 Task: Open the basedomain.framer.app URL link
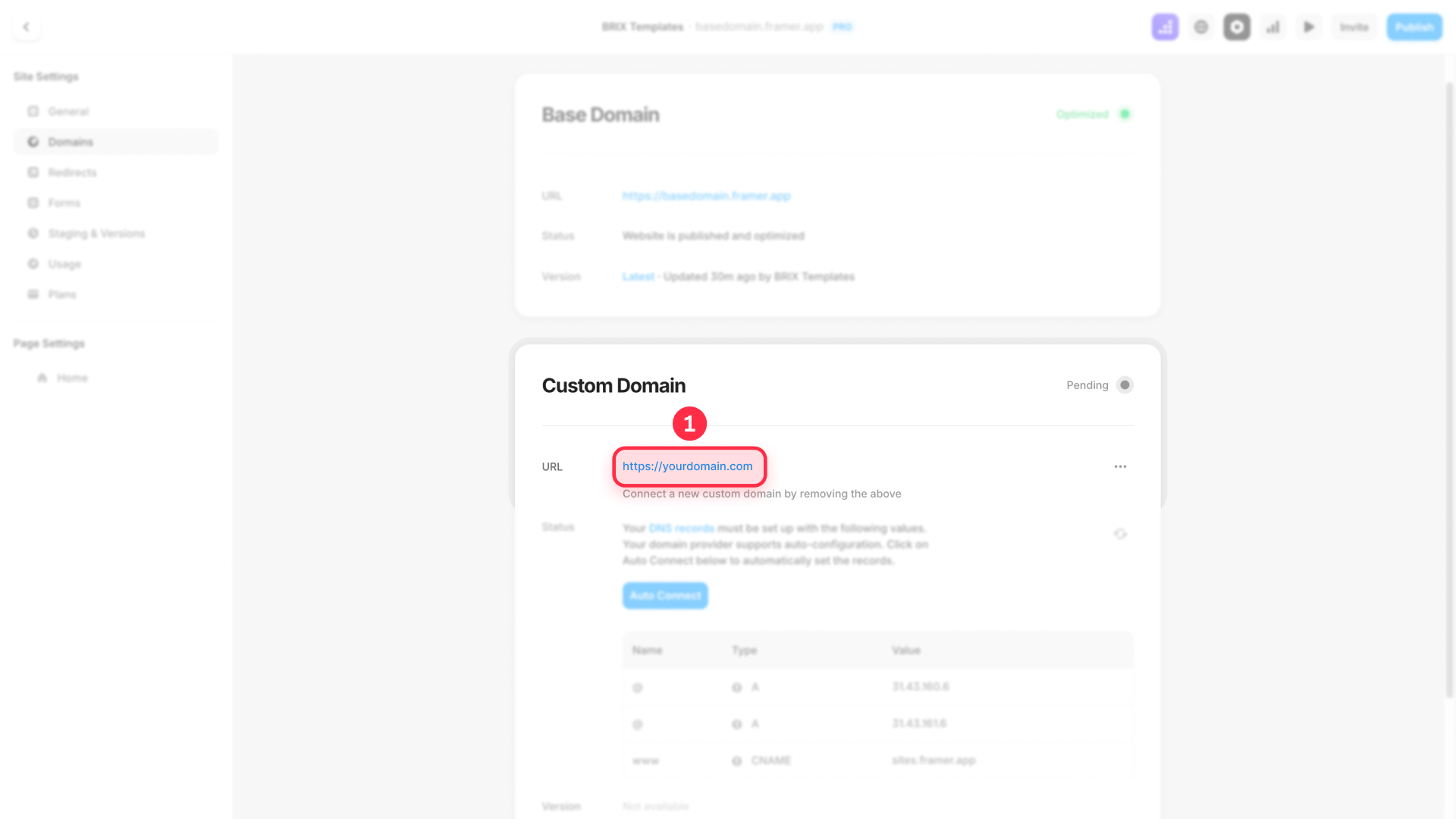pos(706,196)
